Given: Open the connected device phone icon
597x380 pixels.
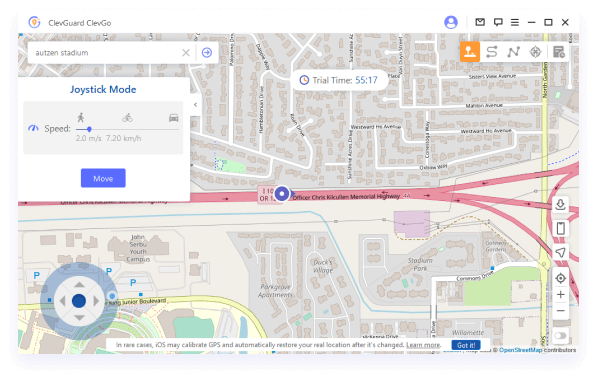Looking at the screenshot, I should pyautogui.click(x=560, y=228).
